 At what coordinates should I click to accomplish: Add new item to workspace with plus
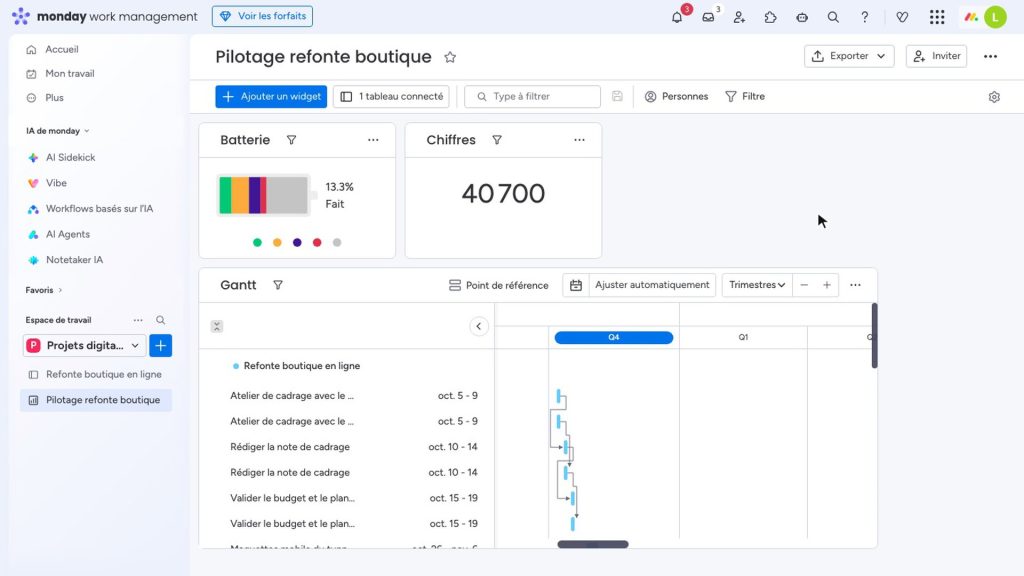pyautogui.click(x=161, y=345)
